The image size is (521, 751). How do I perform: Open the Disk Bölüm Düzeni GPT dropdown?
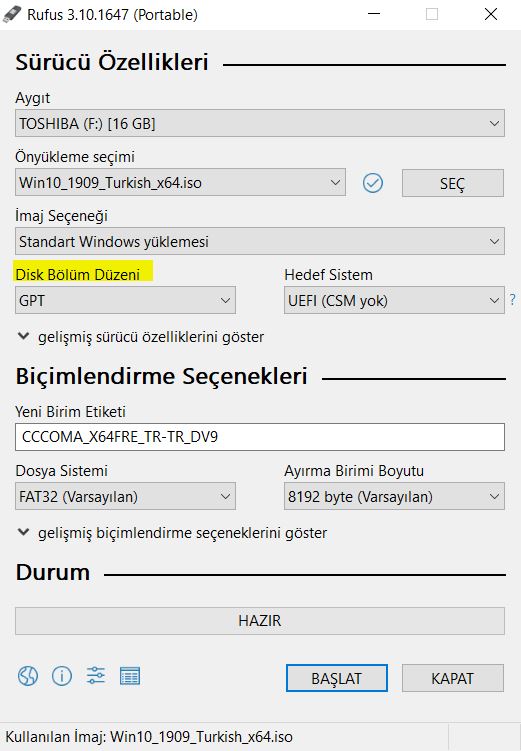(x=125, y=300)
